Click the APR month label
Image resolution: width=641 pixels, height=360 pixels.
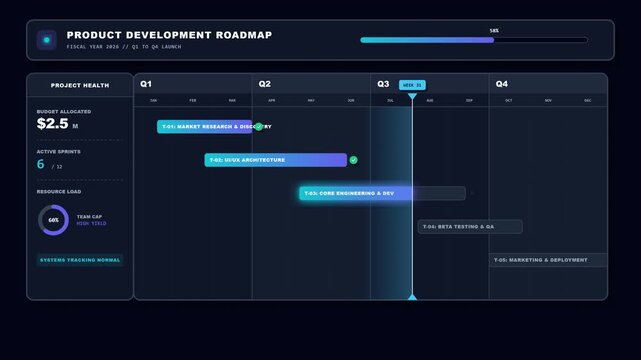(272, 101)
